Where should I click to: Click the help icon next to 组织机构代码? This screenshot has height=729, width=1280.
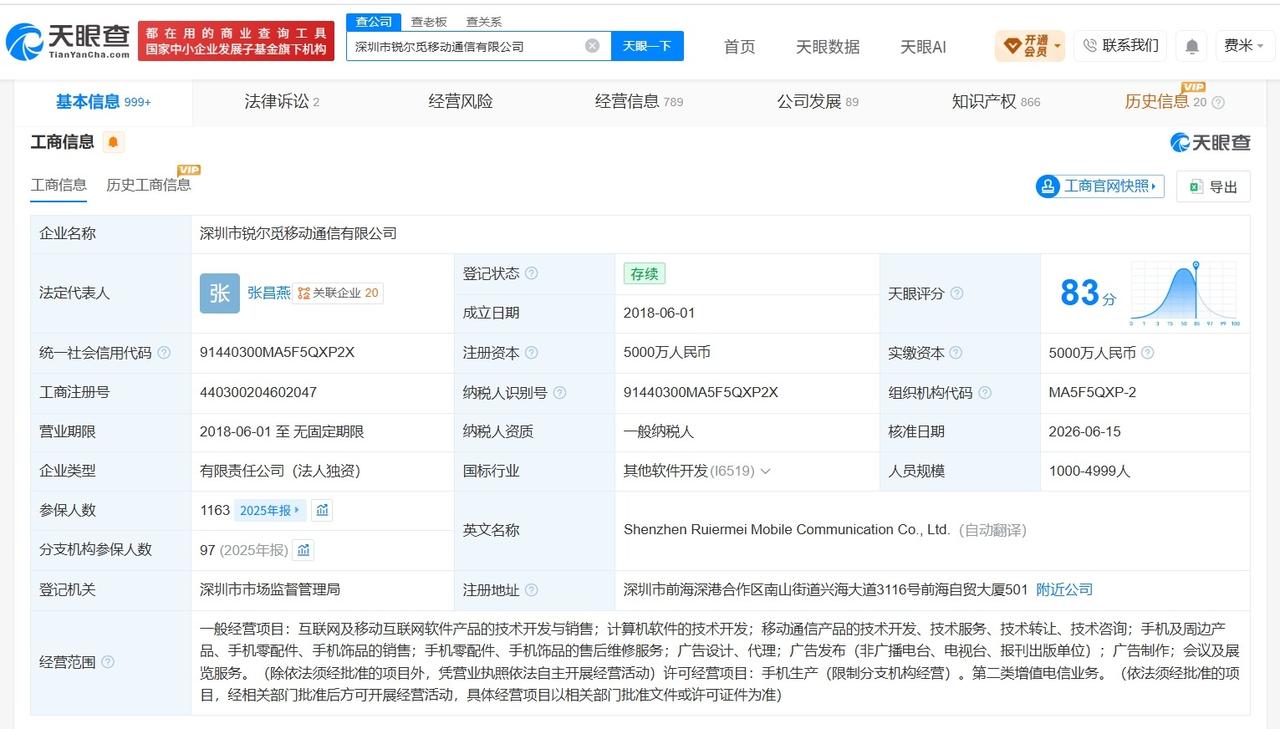[983, 393]
